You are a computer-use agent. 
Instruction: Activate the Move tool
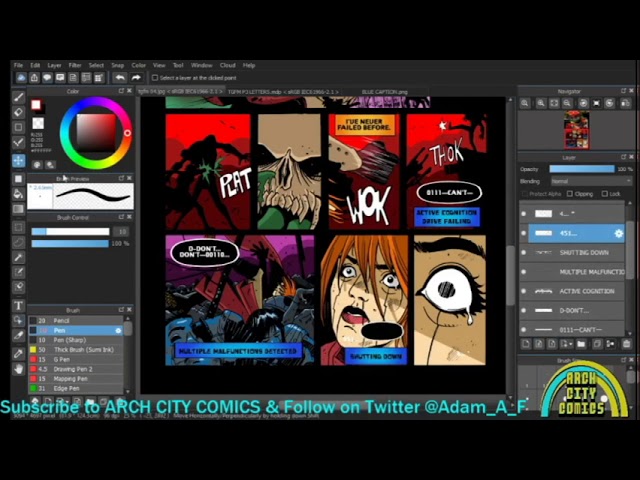click(x=19, y=160)
